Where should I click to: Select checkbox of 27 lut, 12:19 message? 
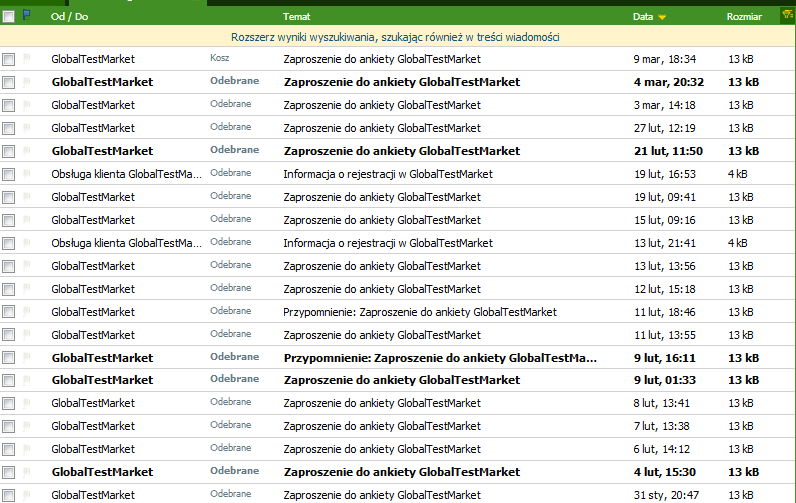tap(8, 128)
